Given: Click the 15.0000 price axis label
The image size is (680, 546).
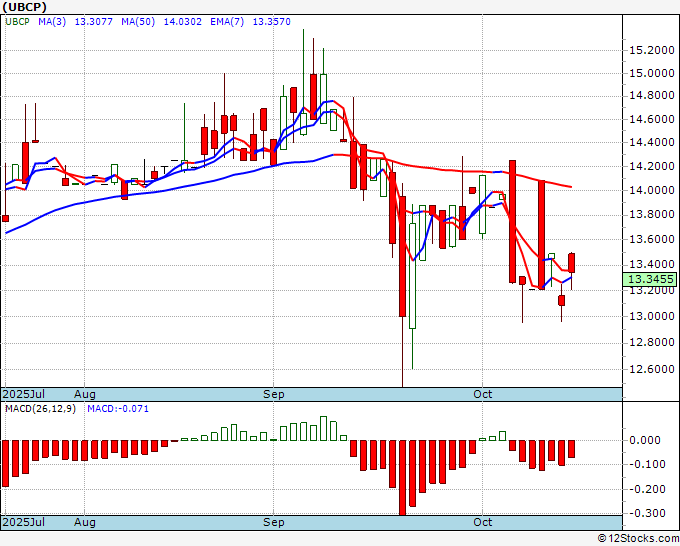Looking at the screenshot, I should click(x=652, y=73).
